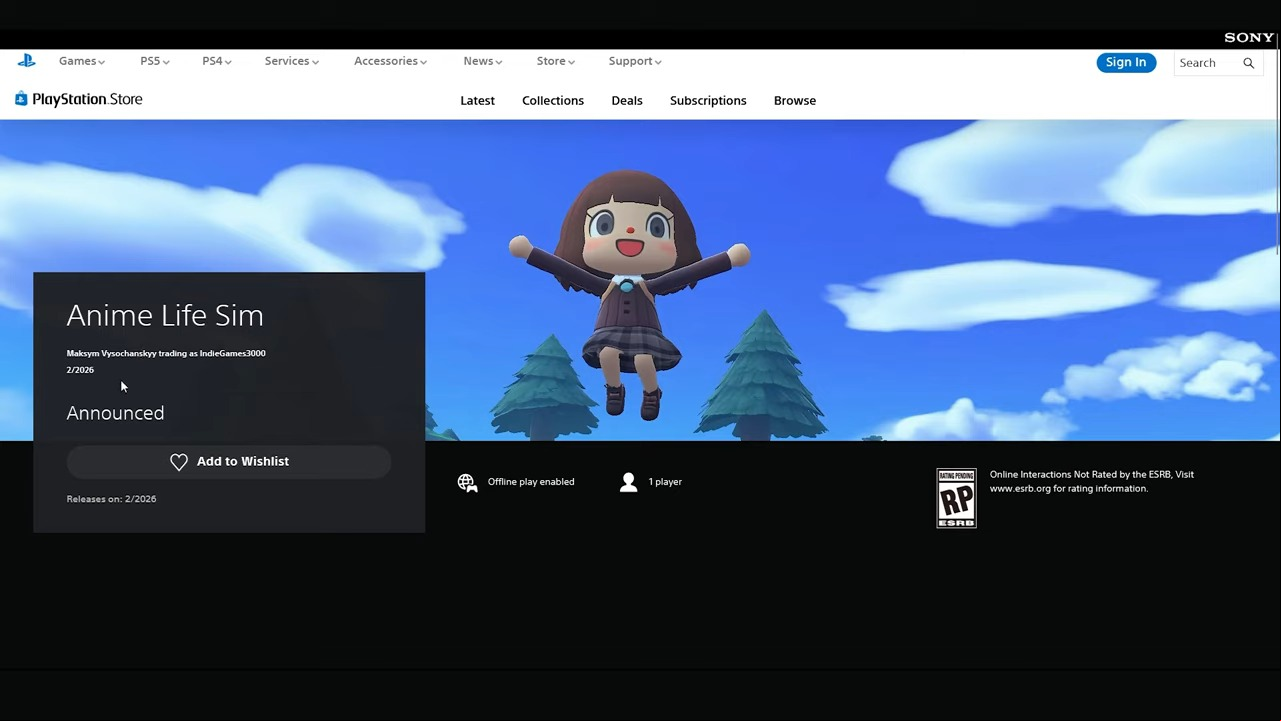Image resolution: width=1281 pixels, height=721 pixels.
Task: Click the Announced status text
Action: 115,413
